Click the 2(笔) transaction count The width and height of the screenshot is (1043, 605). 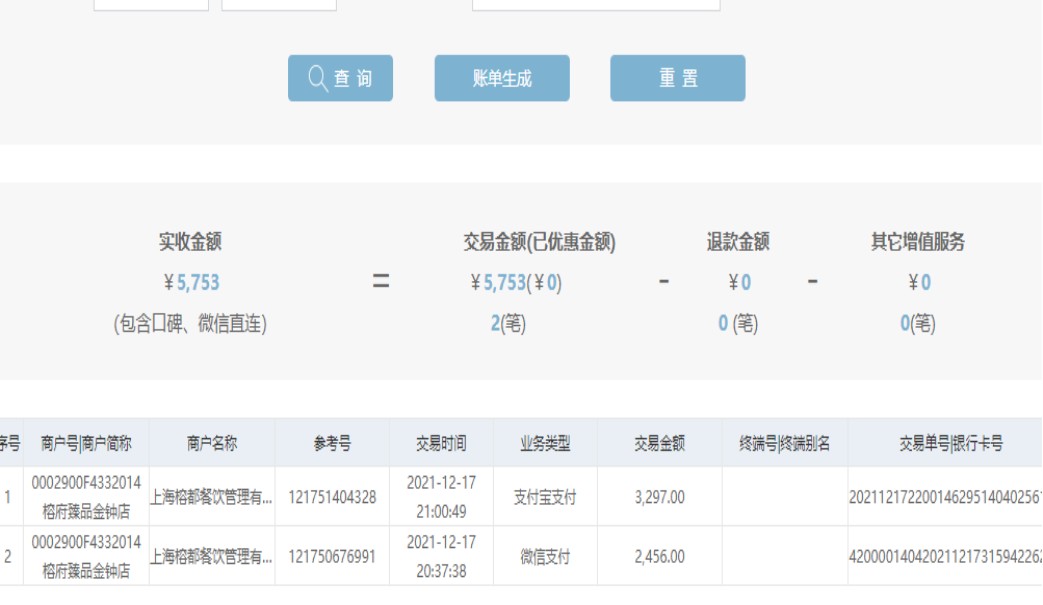[507, 323]
